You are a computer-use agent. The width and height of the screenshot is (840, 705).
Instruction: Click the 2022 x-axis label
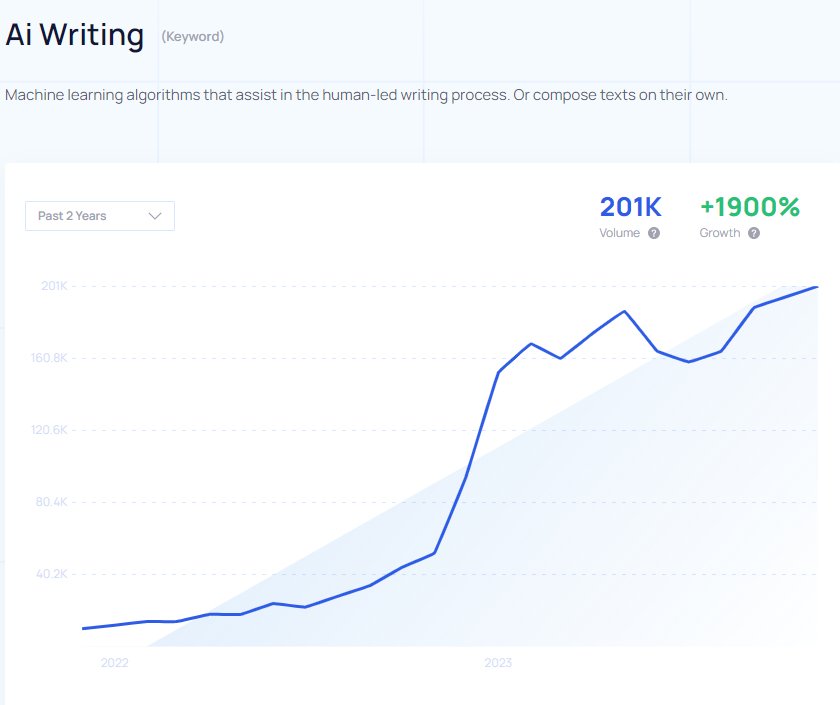115,663
